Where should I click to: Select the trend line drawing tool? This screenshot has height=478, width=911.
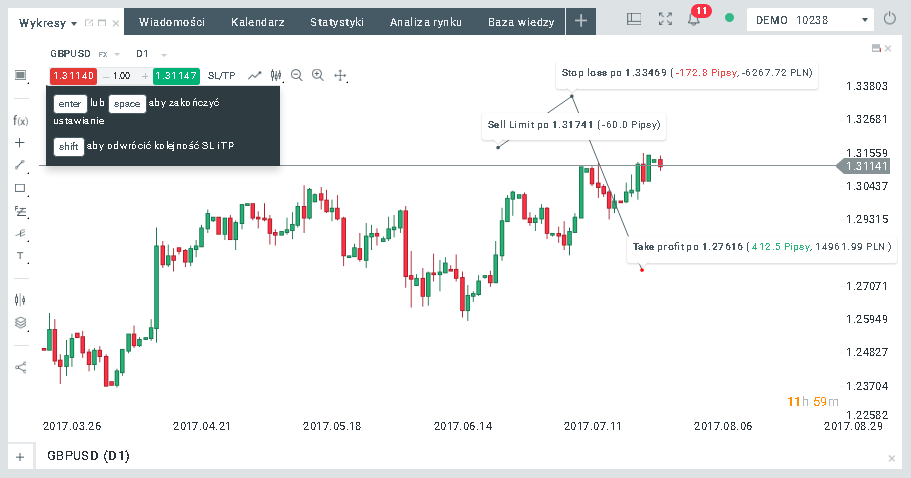click(x=20, y=165)
